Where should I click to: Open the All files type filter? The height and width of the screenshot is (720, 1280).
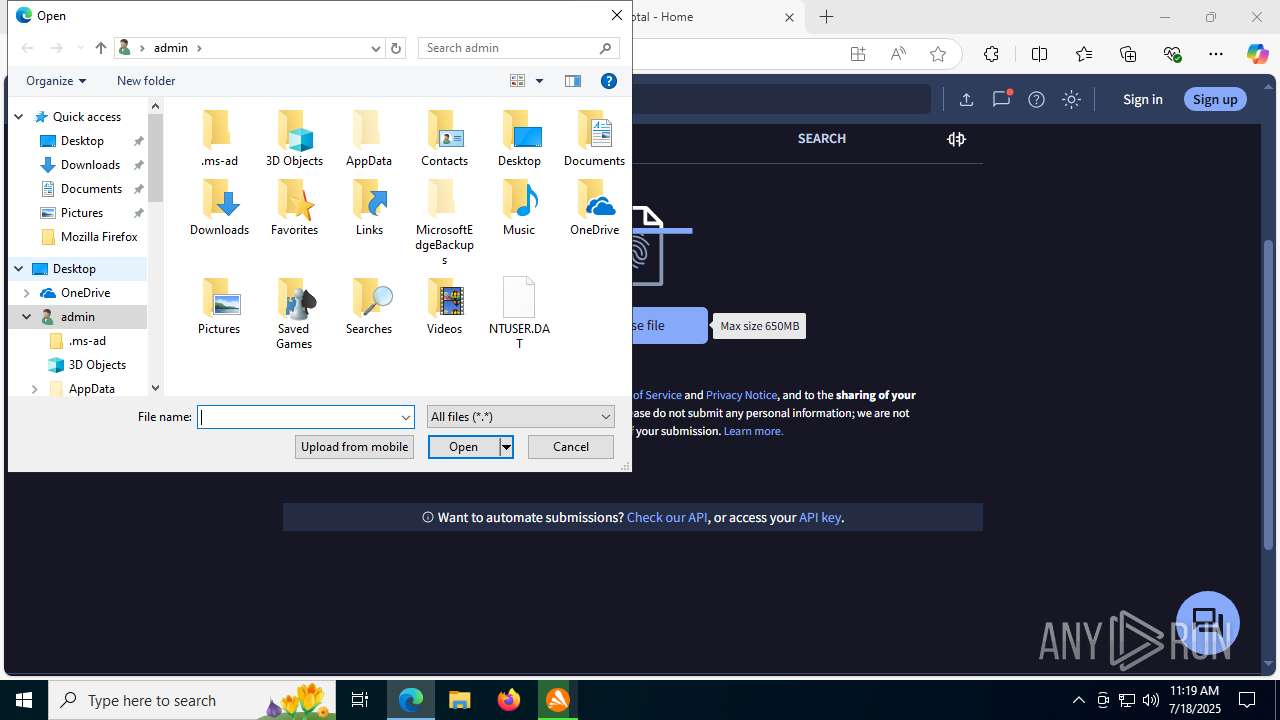tap(520, 417)
